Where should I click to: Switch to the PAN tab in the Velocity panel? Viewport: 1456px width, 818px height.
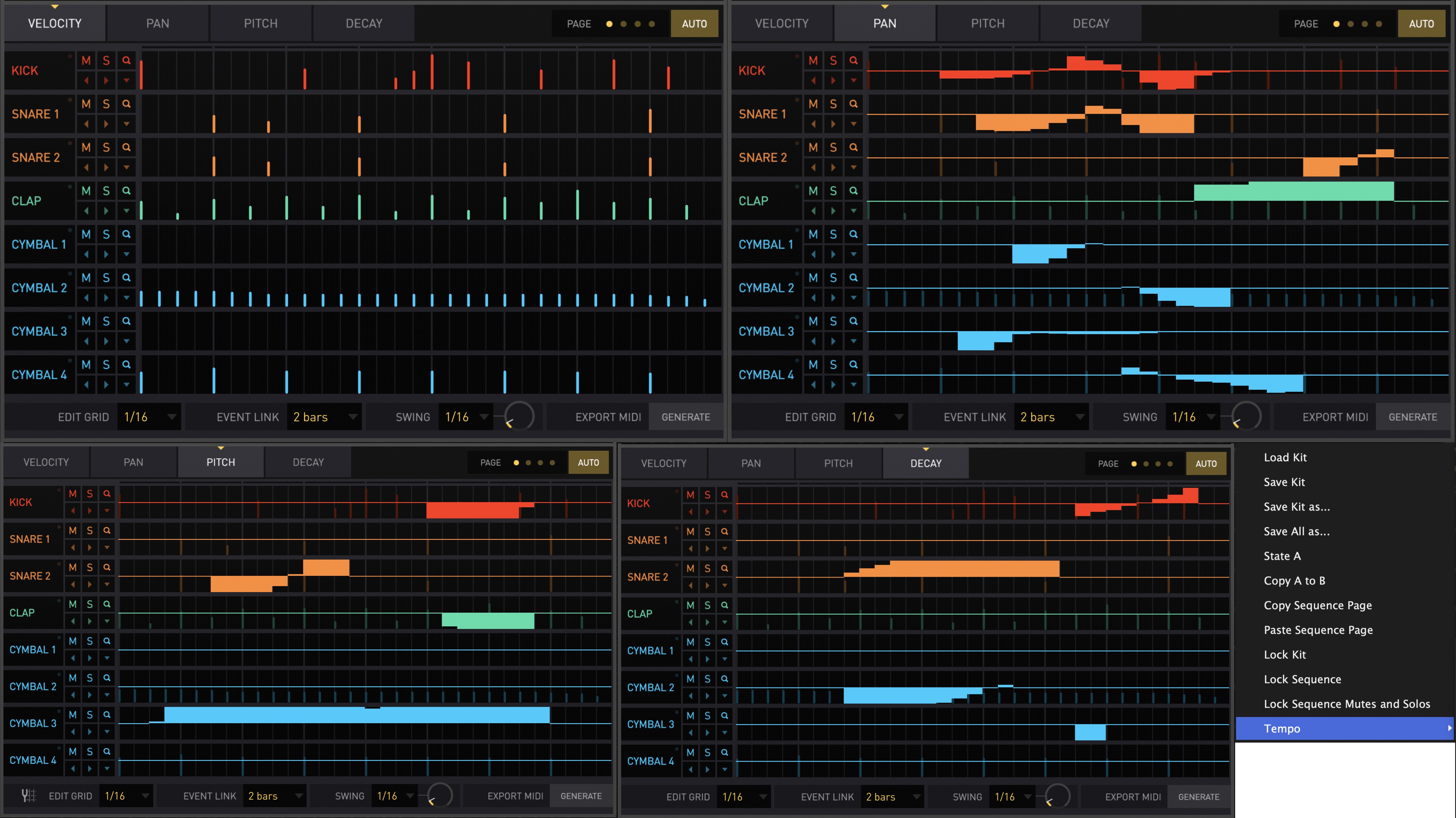pos(157,24)
